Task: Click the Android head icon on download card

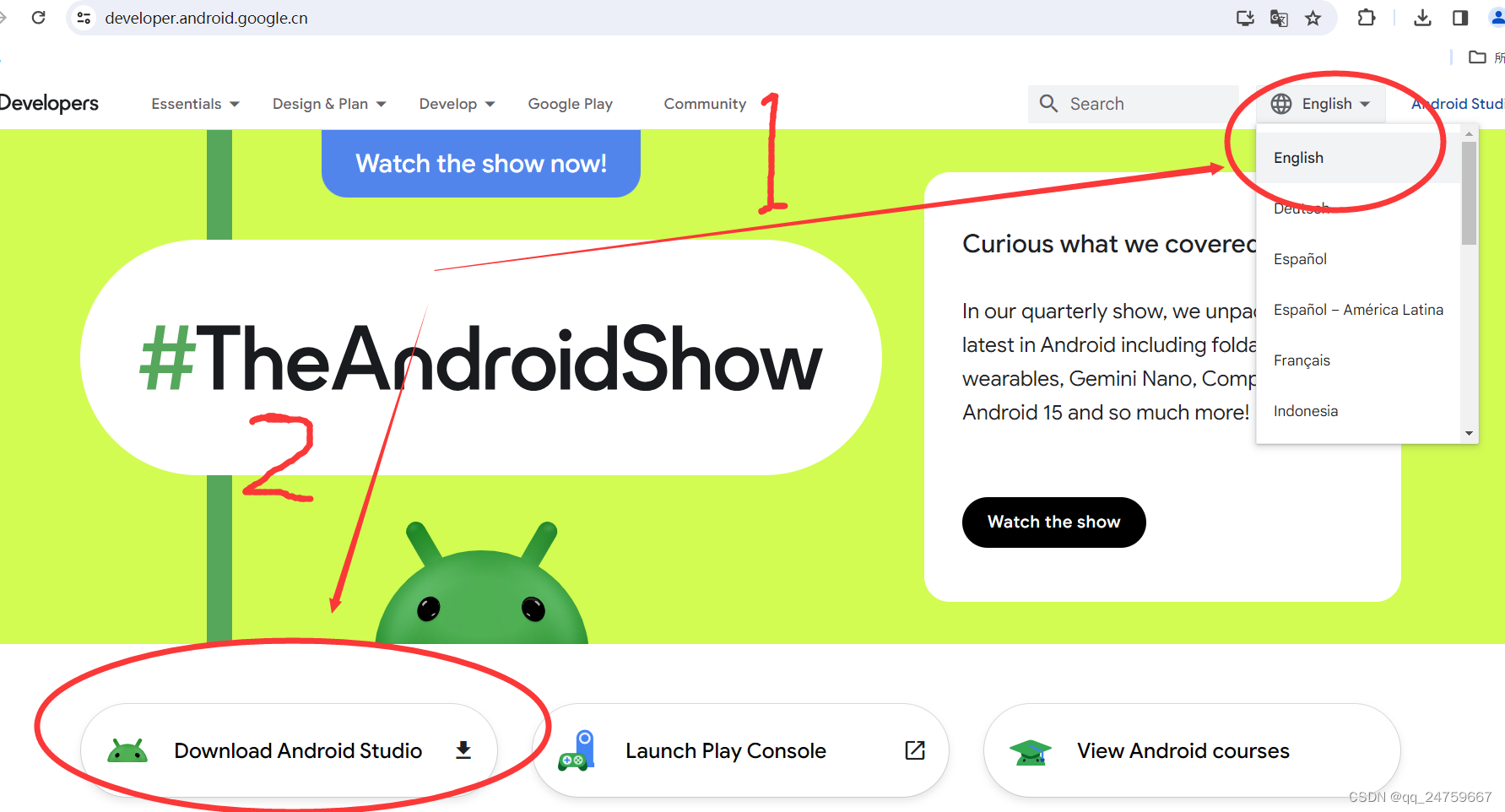Action: coord(127,750)
